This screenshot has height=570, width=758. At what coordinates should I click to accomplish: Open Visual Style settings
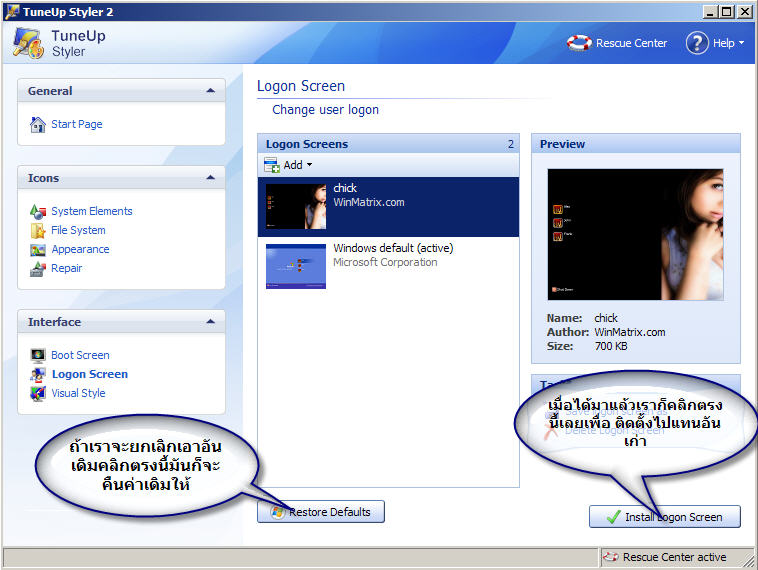(78, 393)
